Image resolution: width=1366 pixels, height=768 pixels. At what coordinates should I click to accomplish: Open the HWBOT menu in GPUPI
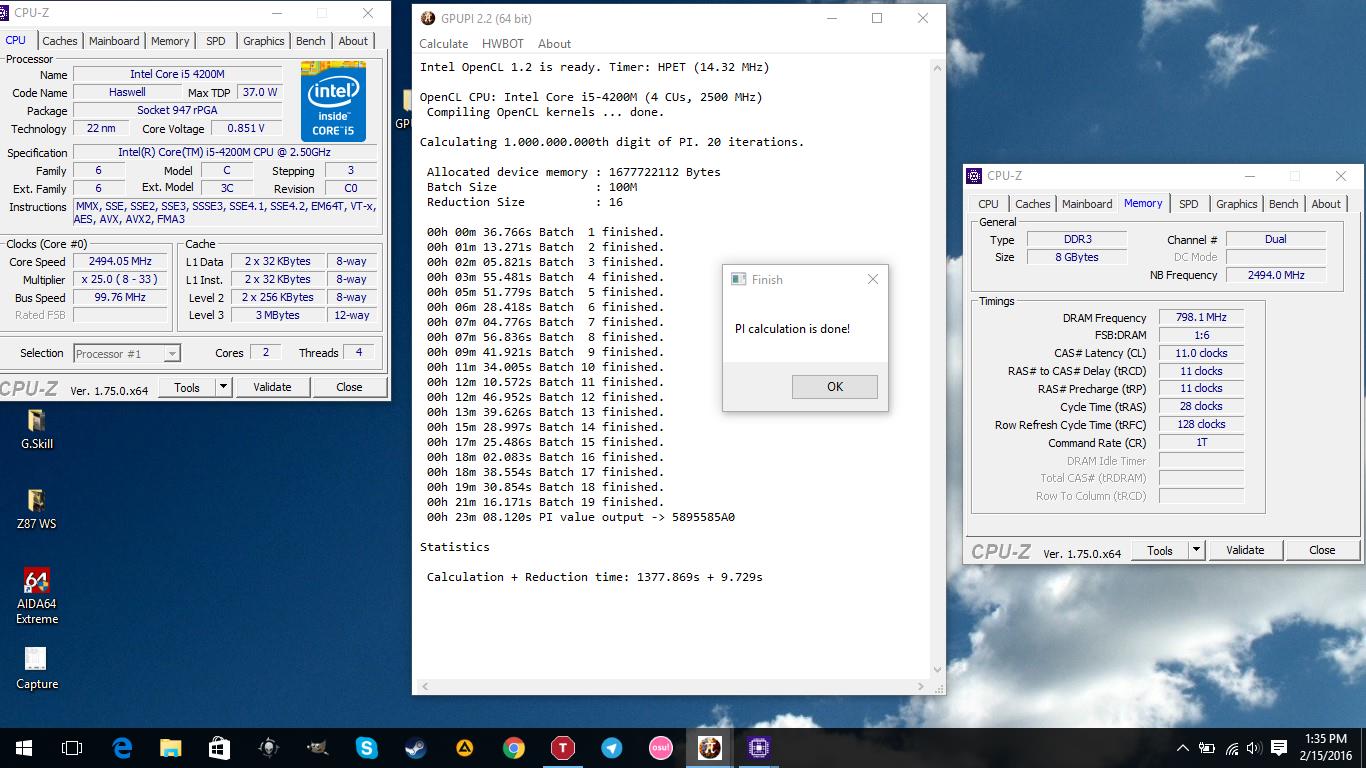(x=503, y=44)
